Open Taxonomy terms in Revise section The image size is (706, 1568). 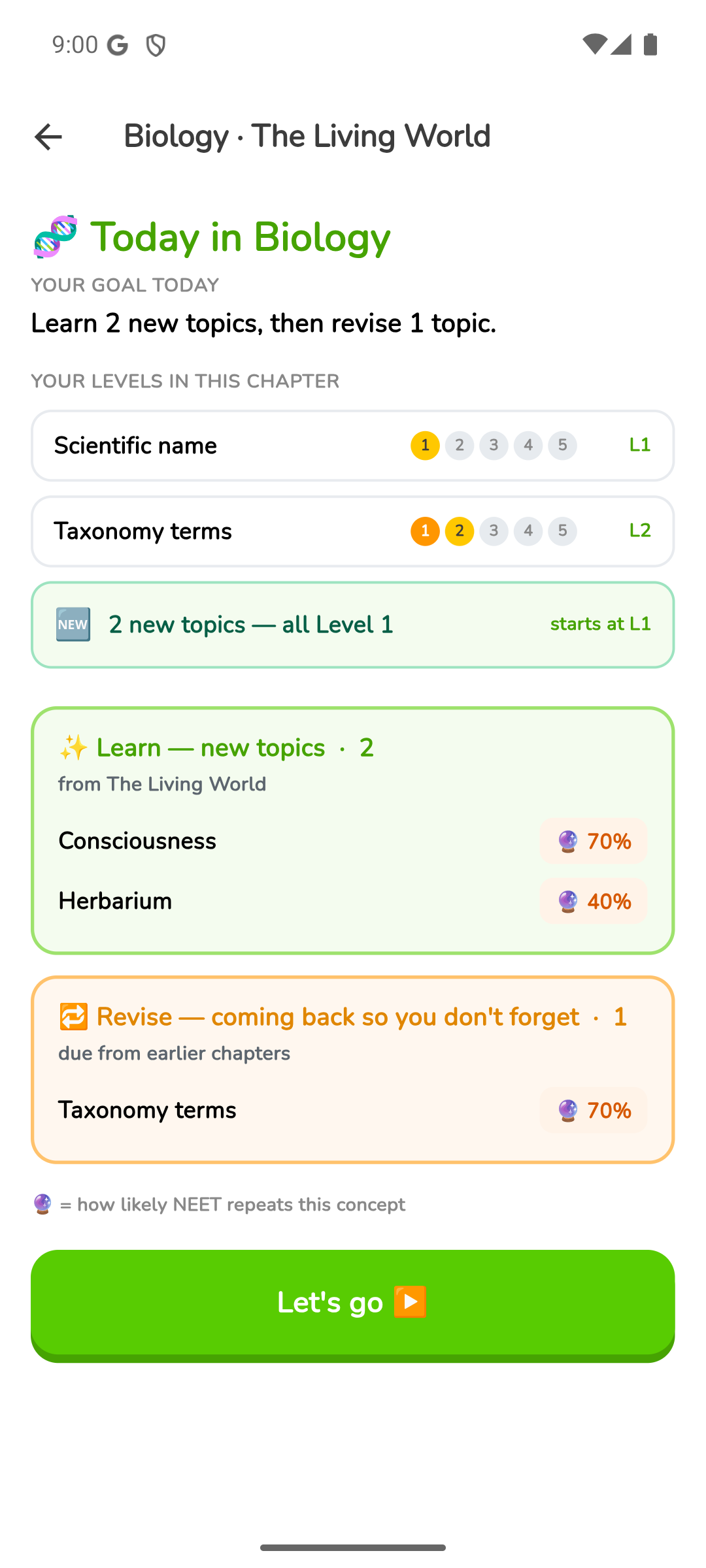(353, 1111)
